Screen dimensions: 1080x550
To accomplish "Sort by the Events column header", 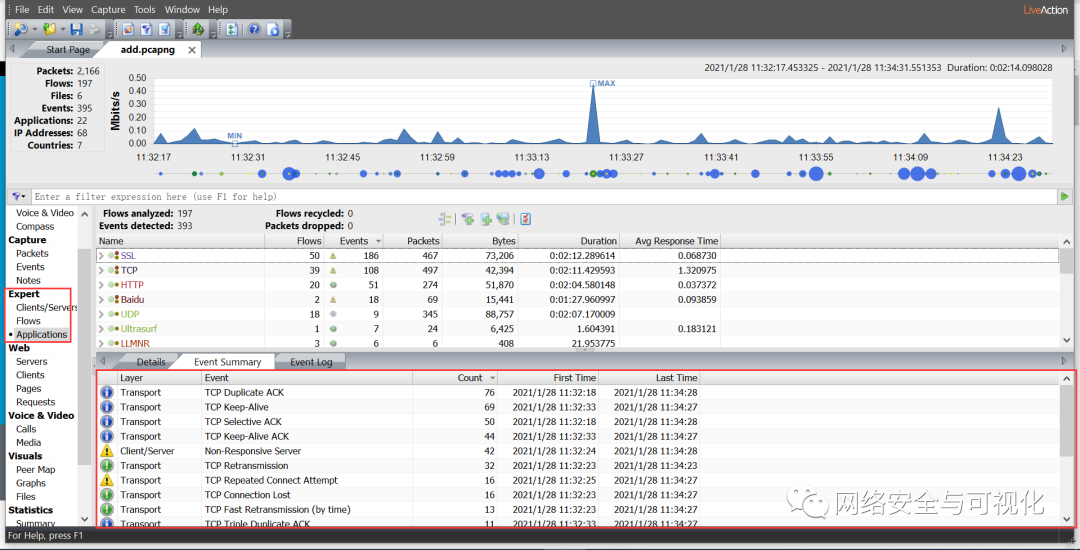I will tap(354, 241).
